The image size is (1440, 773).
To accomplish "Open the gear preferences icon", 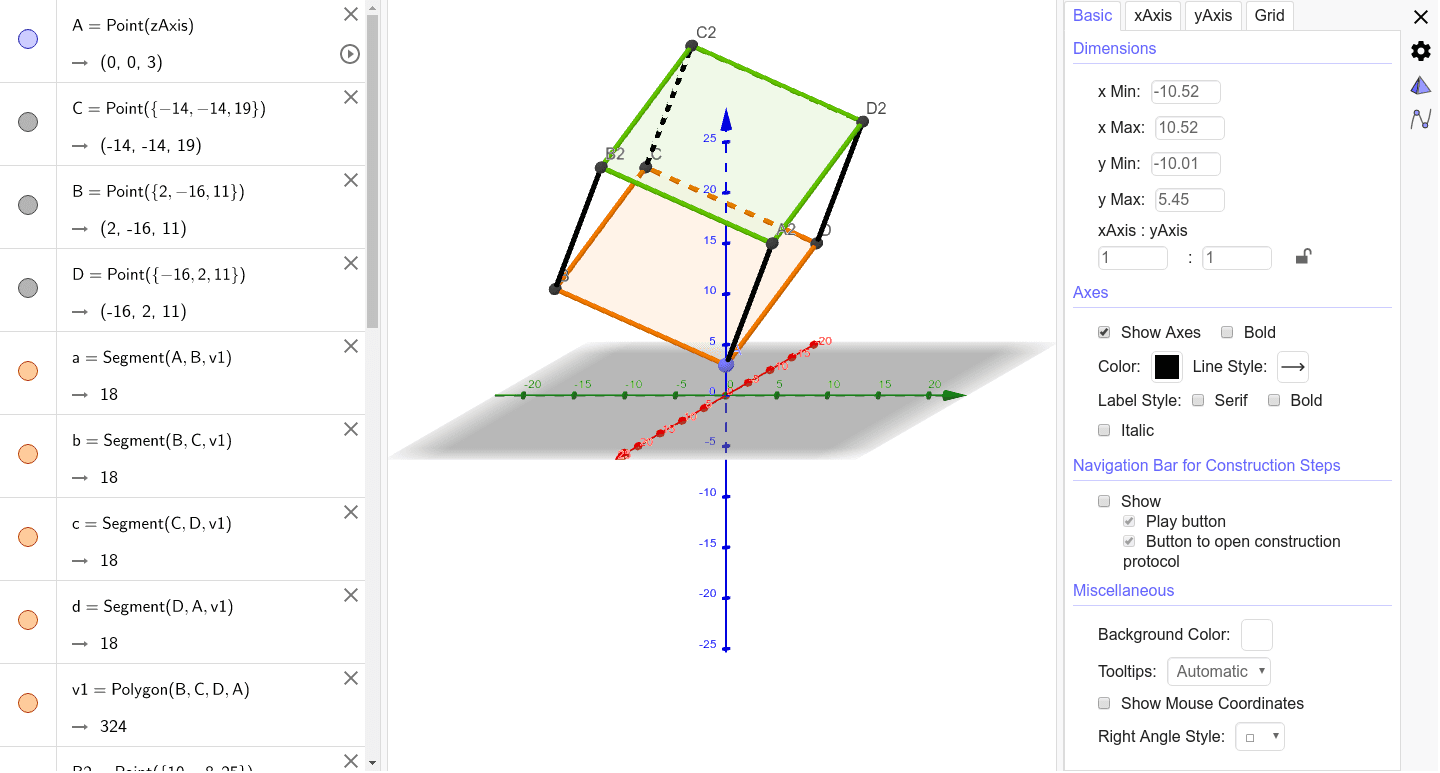I will coord(1420,51).
